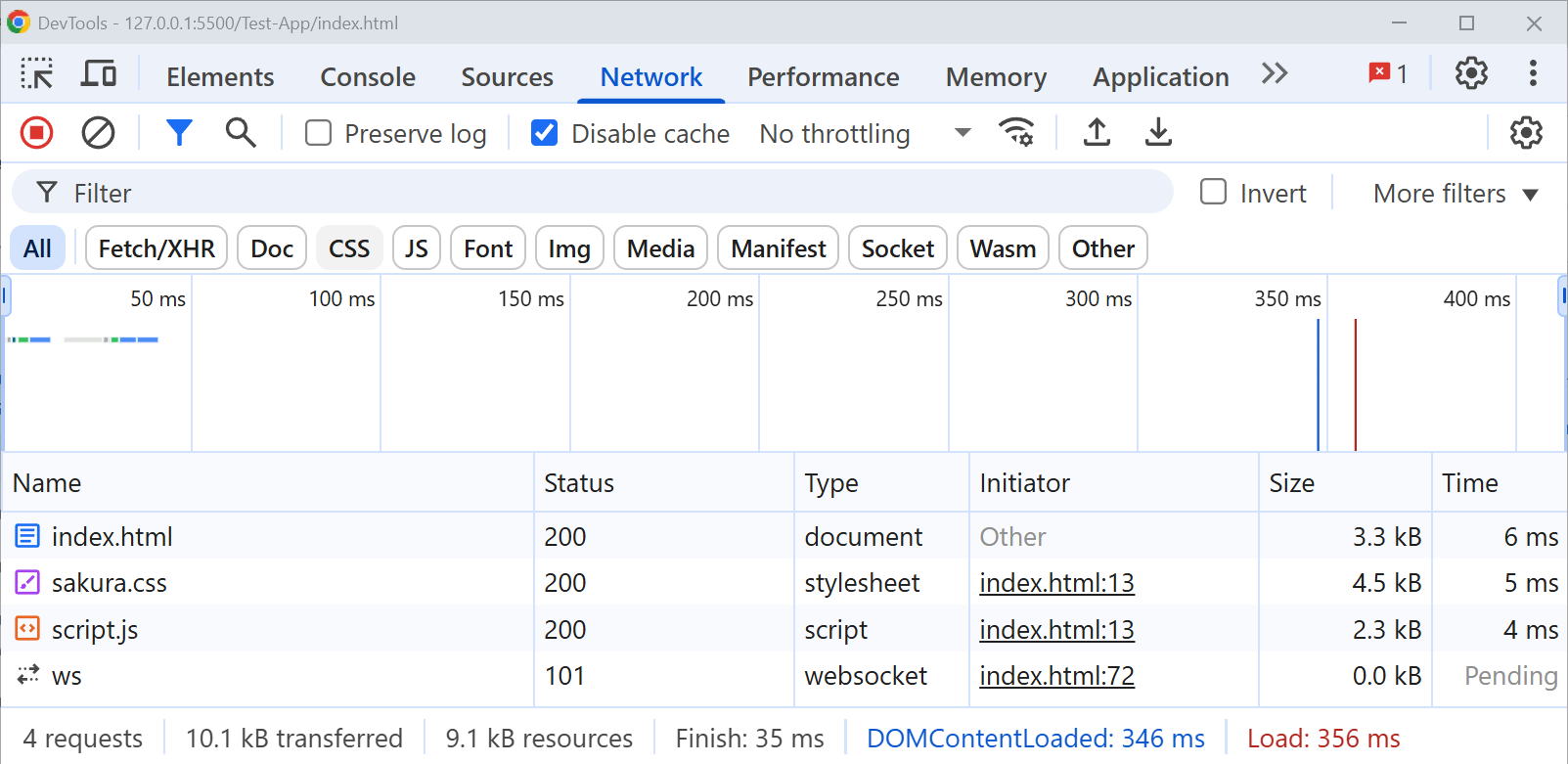The height and width of the screenshot is (764, 1568).
Task: Stop recording the network log
Action: pos(36,132)
